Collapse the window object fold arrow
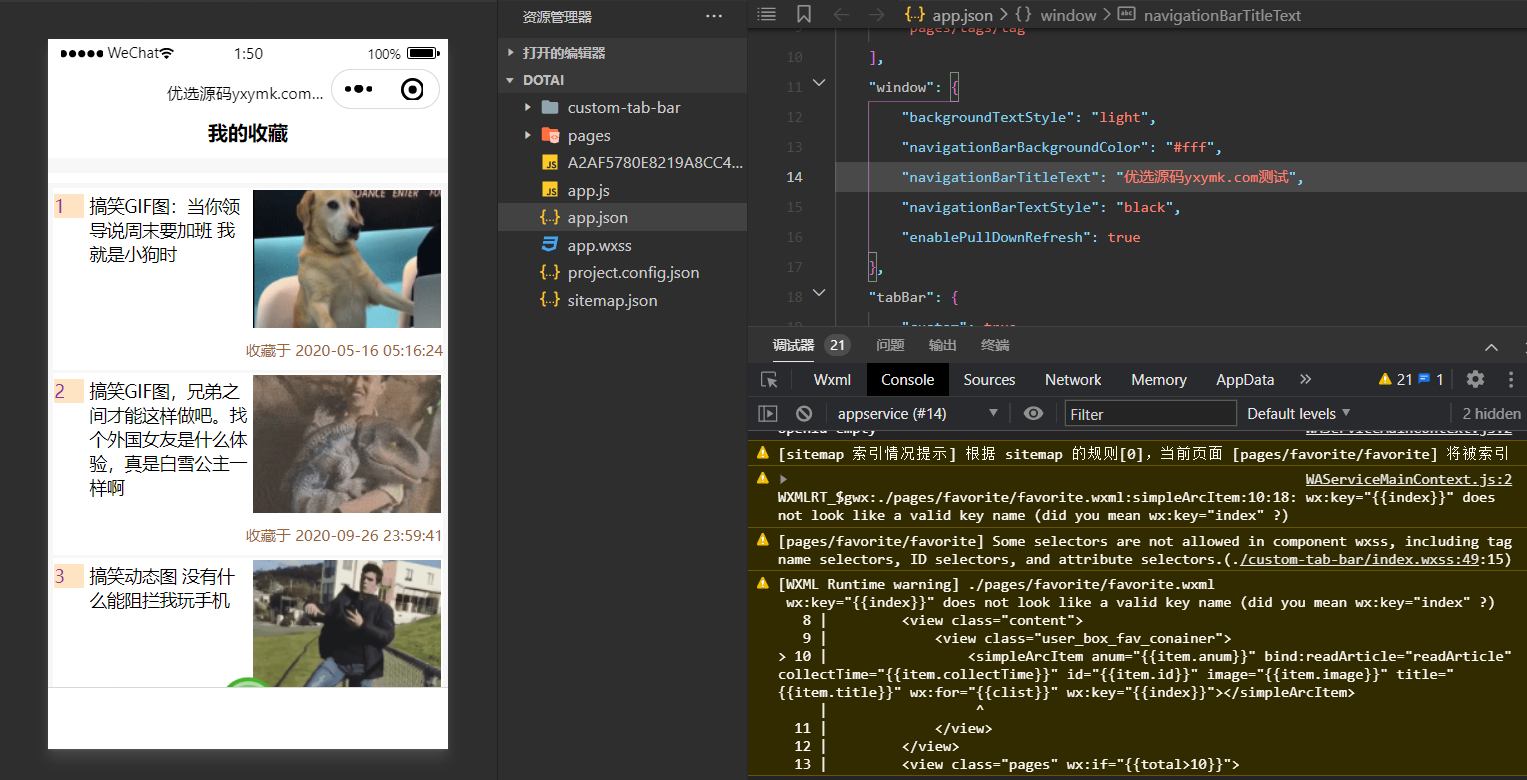1527x780 pixels. 819,83
